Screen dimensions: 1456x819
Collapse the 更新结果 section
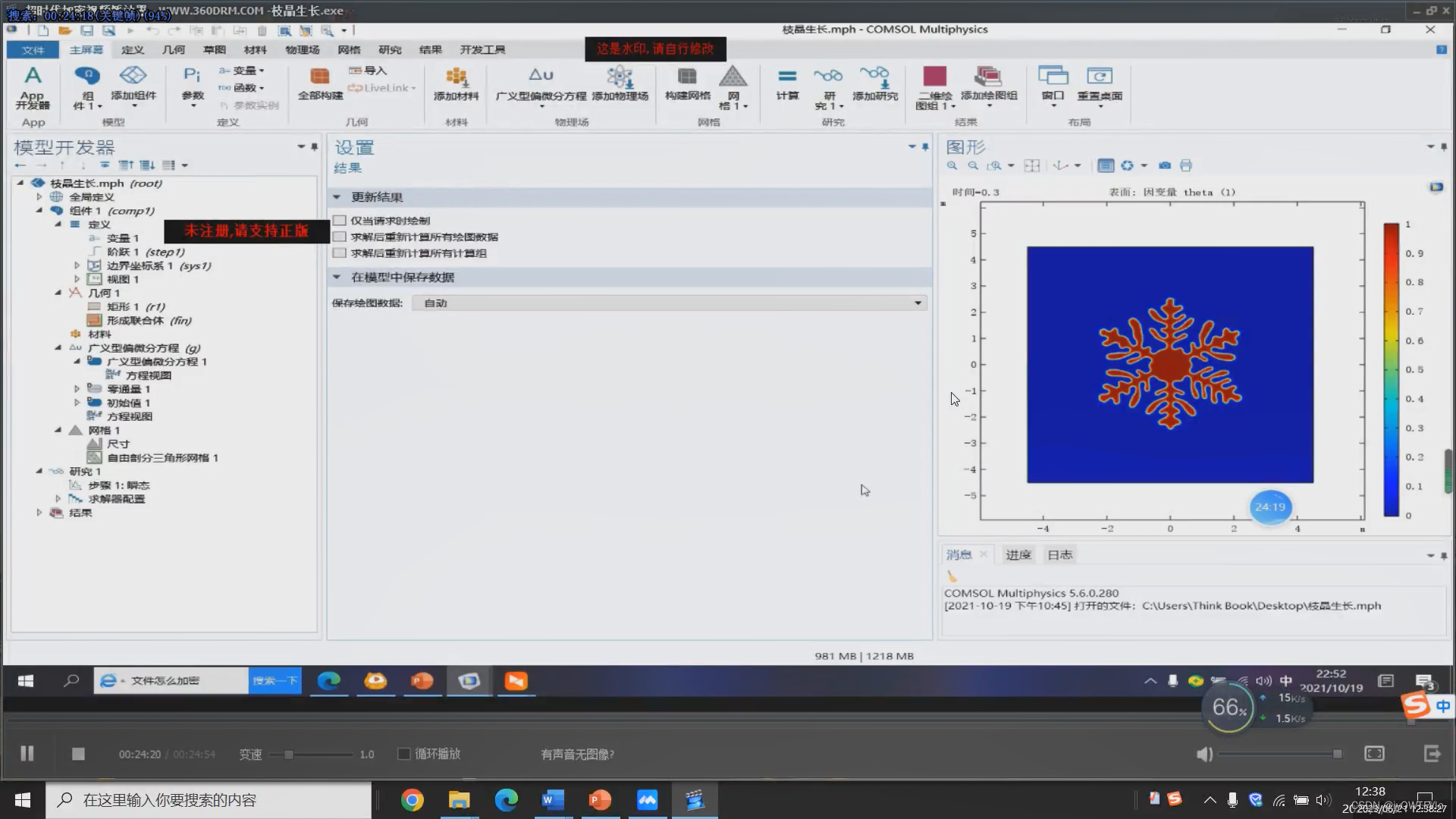click(x=337, y=197)
